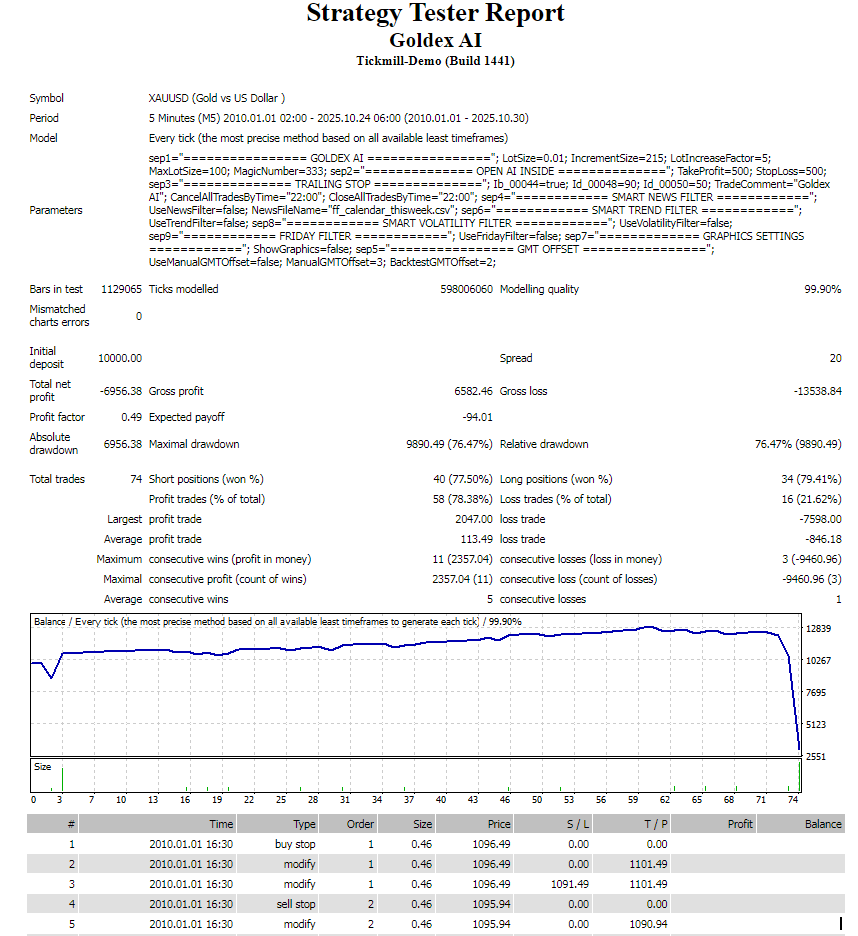Click the XAUUSD symbol value
This screenshot has height=936, width=858.
click(x=217, y=98)
